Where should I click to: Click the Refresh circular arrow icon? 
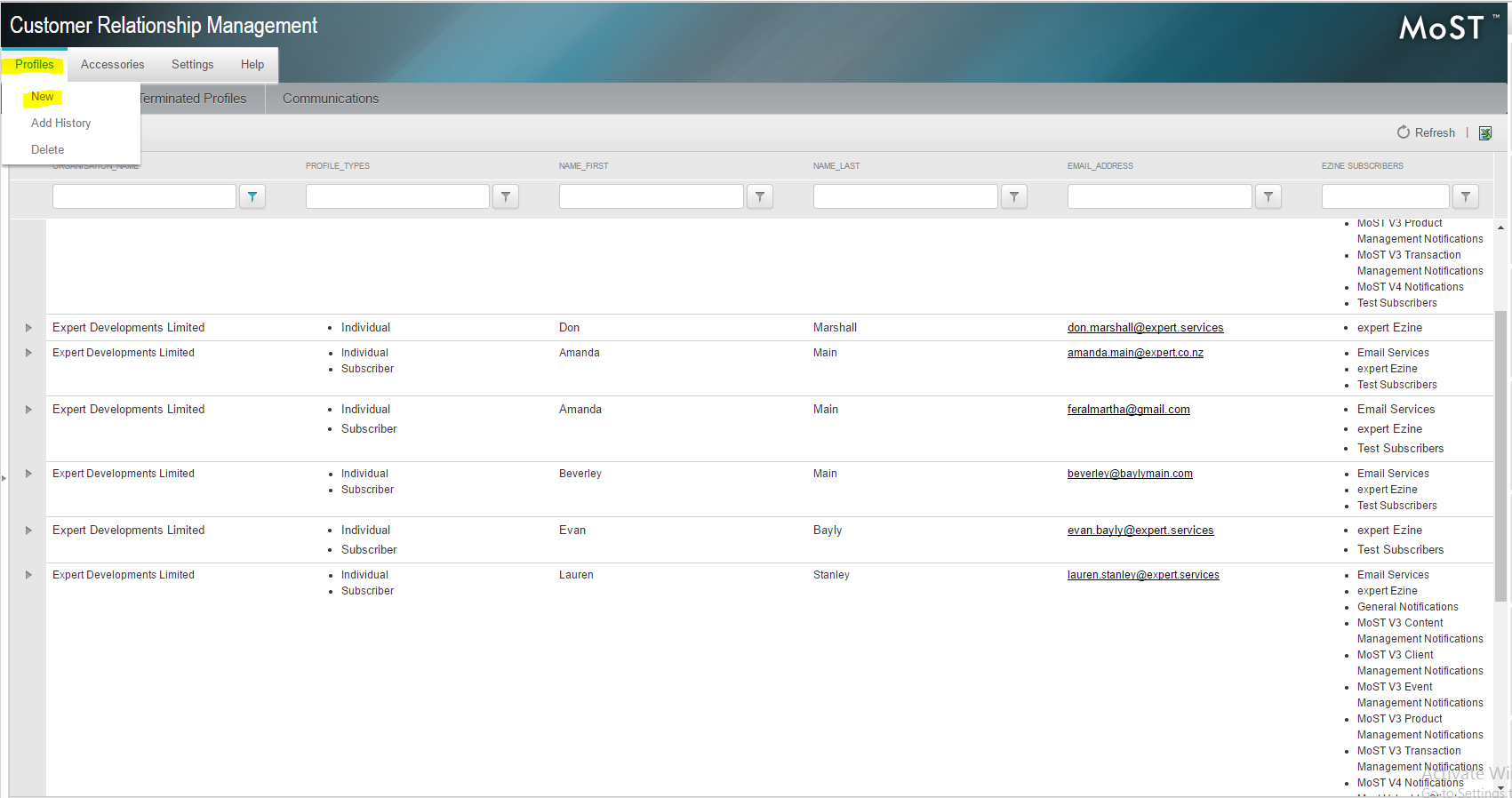(x=1404, y=132)
